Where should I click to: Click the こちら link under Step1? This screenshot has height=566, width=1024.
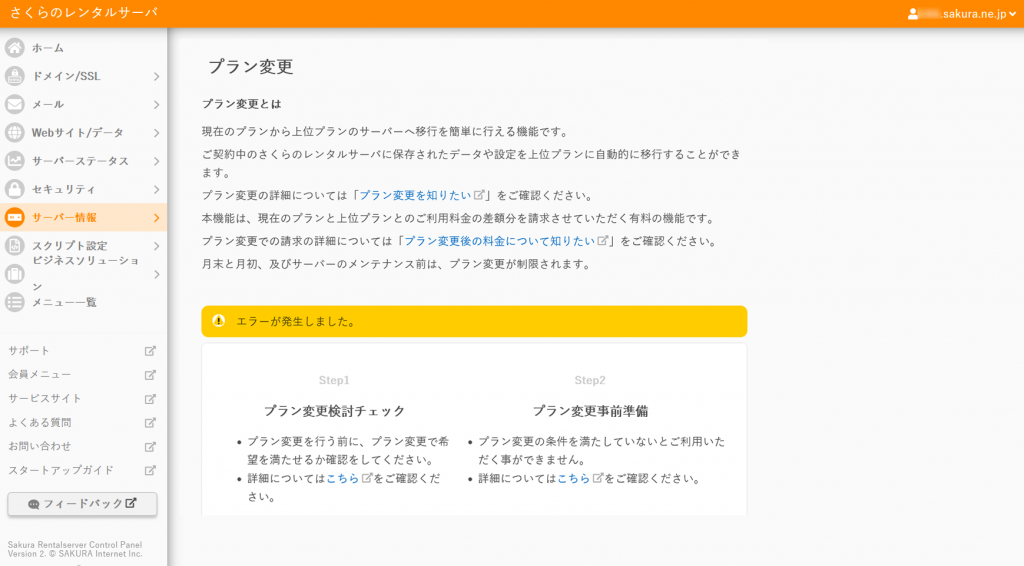point(343,478)
